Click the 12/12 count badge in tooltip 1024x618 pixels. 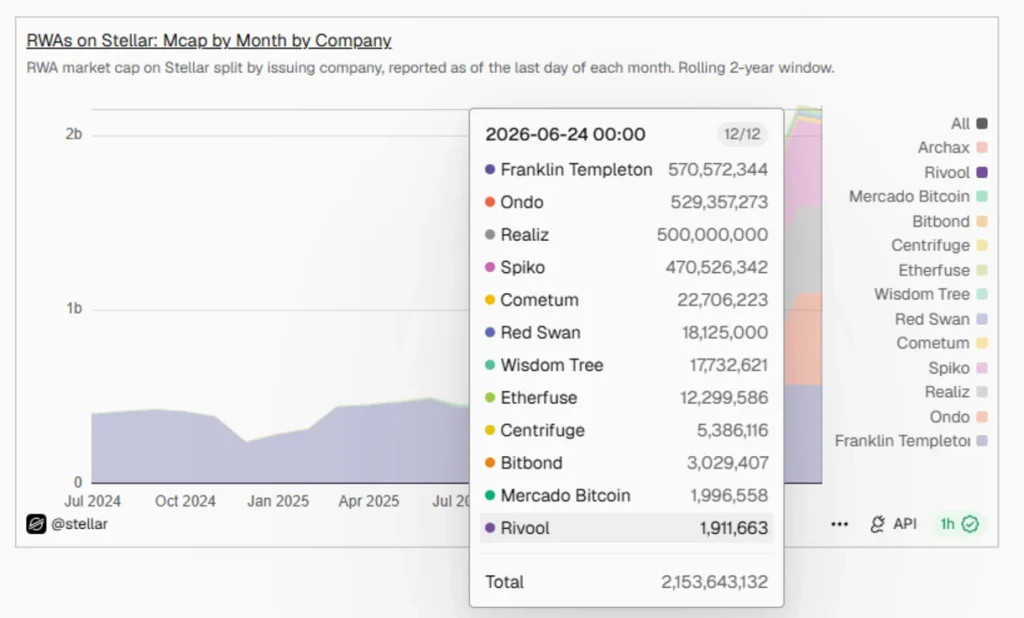(742, 134)
